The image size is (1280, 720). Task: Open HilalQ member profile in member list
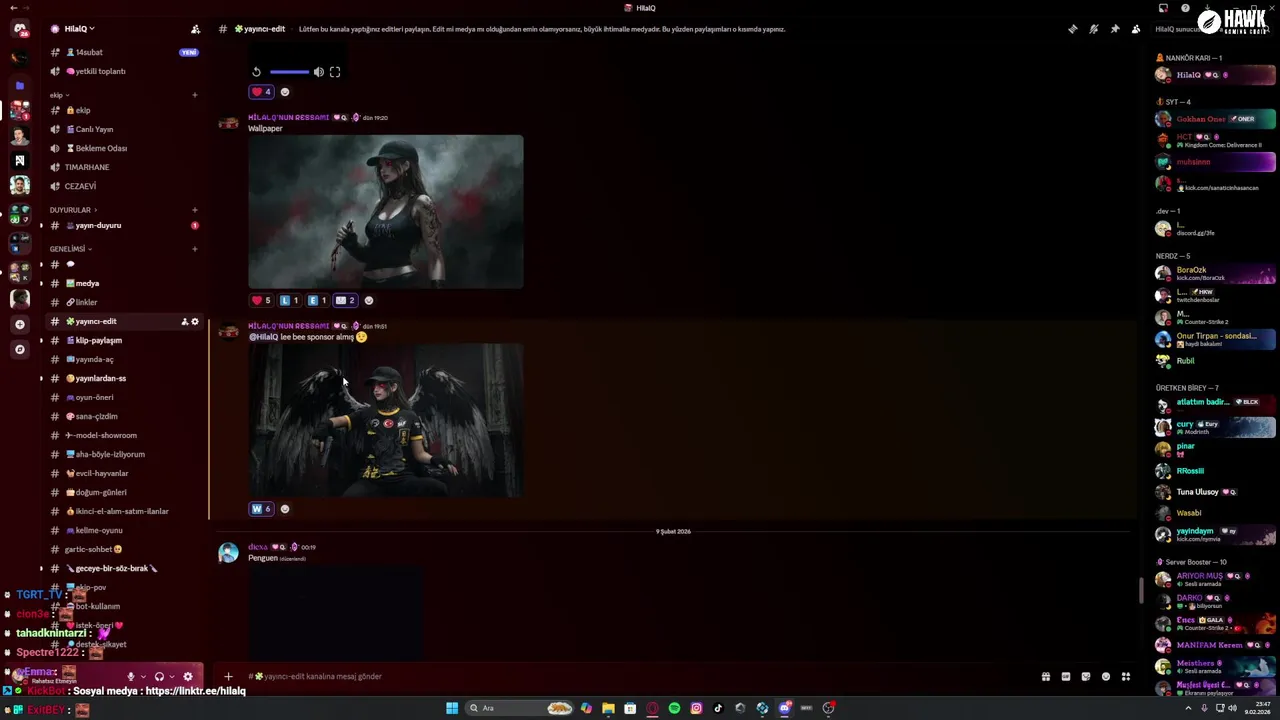pos(1214,75)
